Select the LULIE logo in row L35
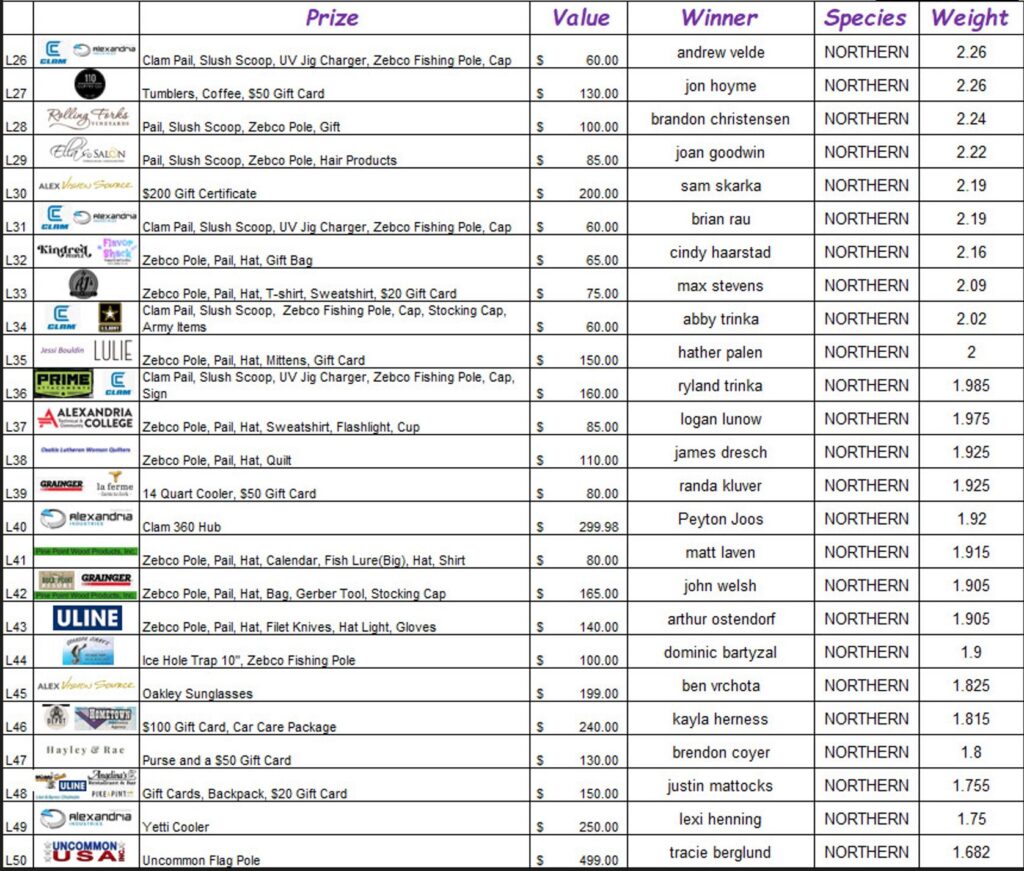This screenshot has height=871, width=1024. (113, 351)
